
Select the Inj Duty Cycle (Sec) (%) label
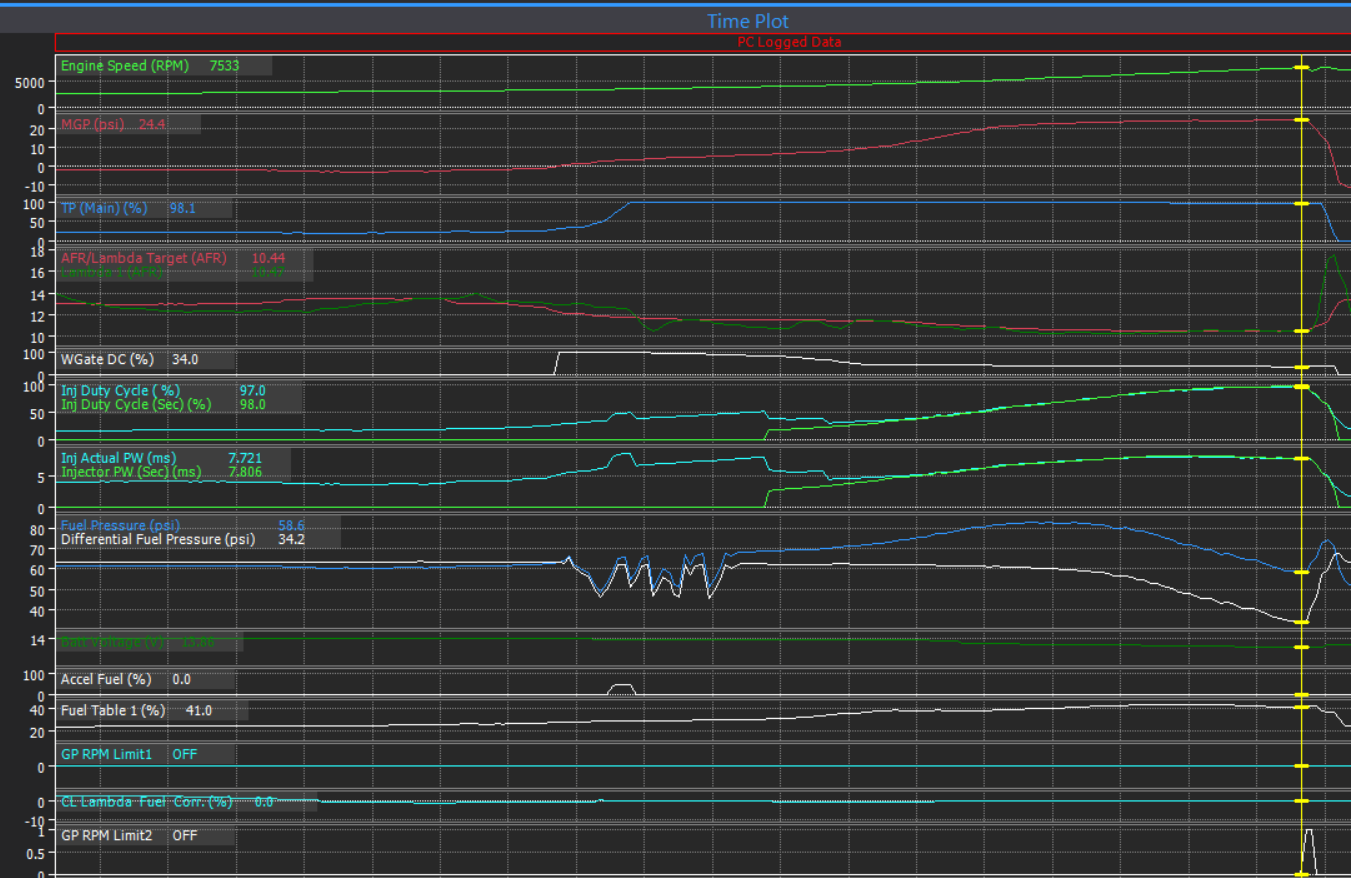pyautogui.click(x=137, y=404)
